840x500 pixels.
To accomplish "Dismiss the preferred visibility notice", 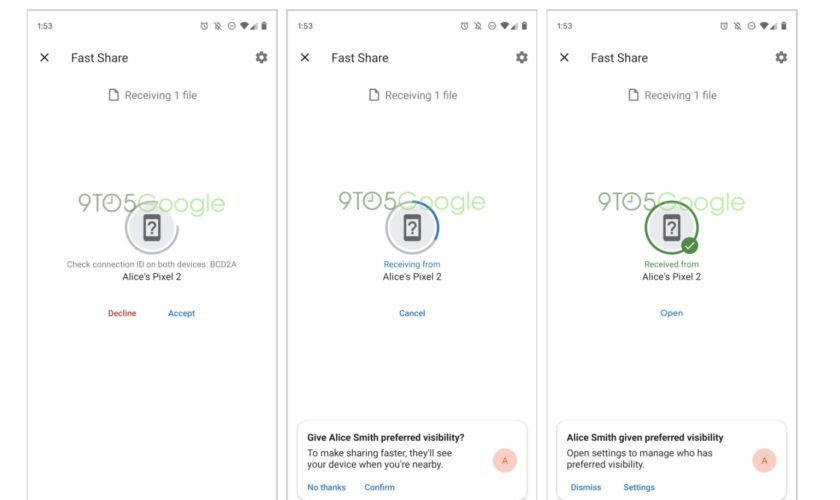I will (x=586, y=488).
